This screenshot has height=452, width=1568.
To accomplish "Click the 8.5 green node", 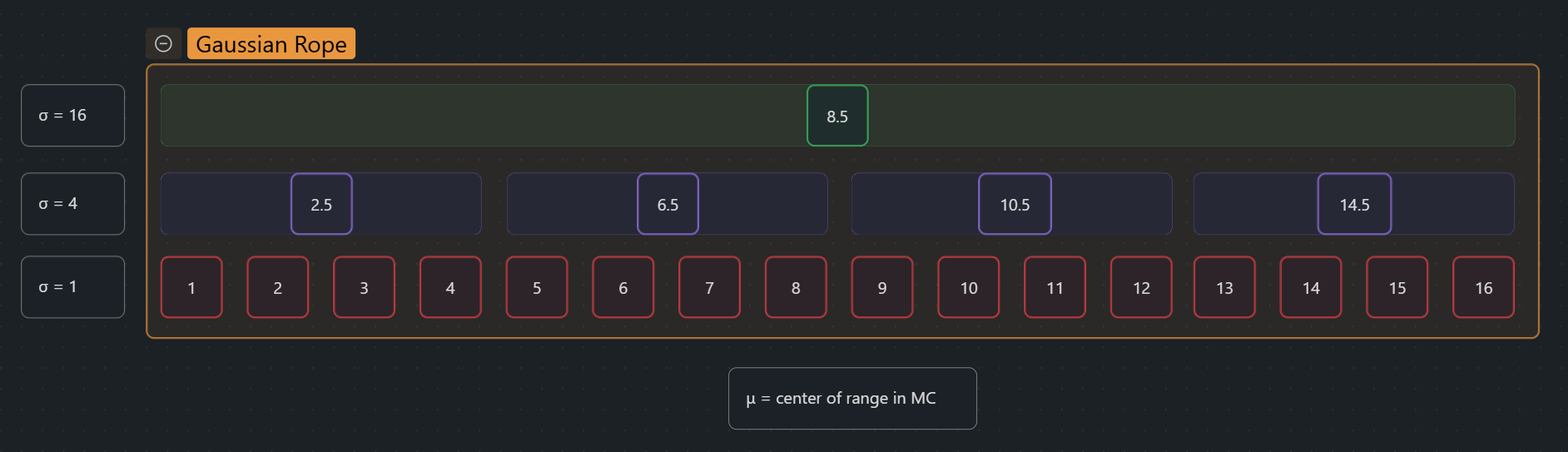I will 837,116.
